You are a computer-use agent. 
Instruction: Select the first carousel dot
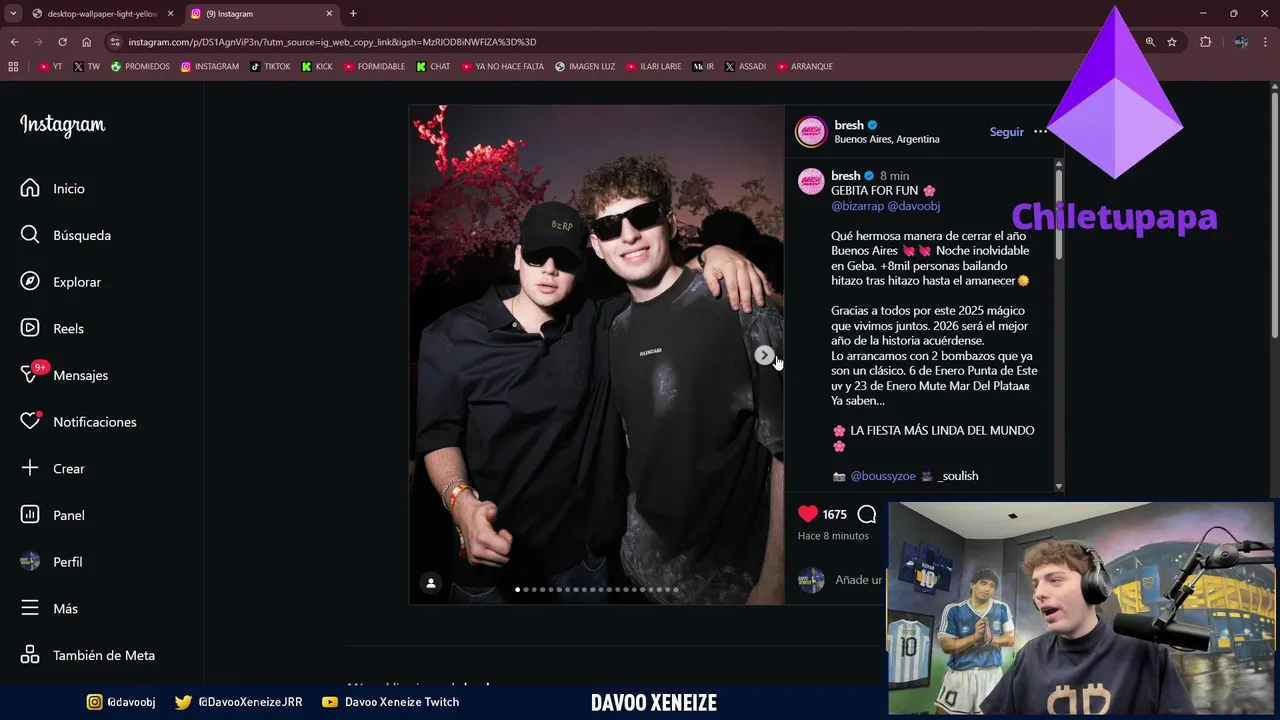tap(517, 589)
